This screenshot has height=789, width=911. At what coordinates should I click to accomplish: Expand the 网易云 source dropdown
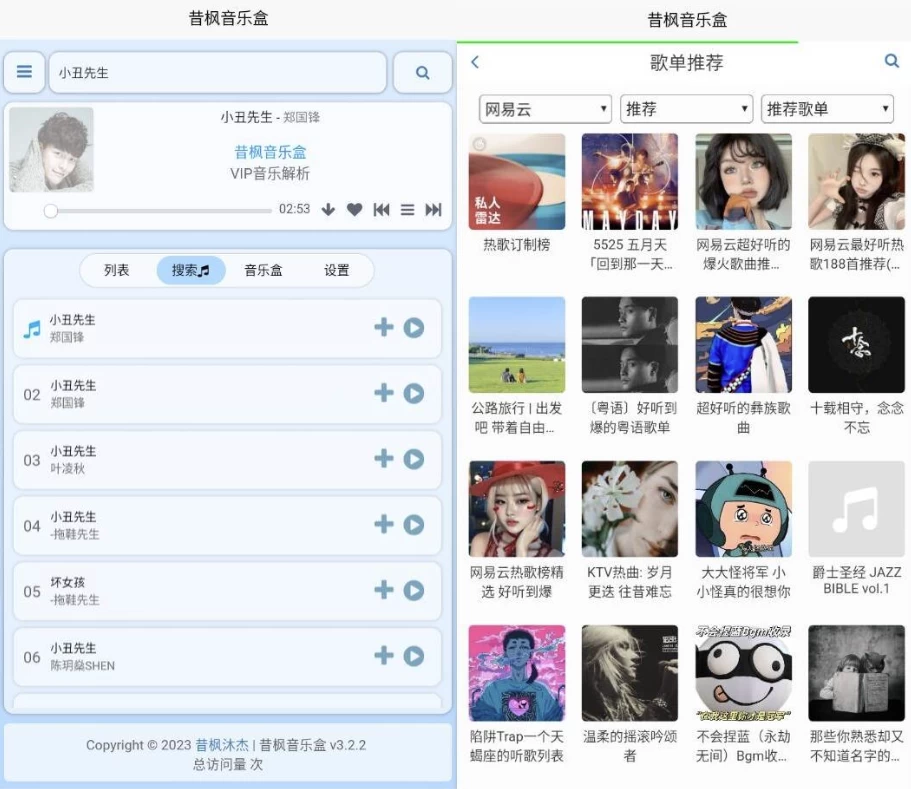tap(545, 109)
